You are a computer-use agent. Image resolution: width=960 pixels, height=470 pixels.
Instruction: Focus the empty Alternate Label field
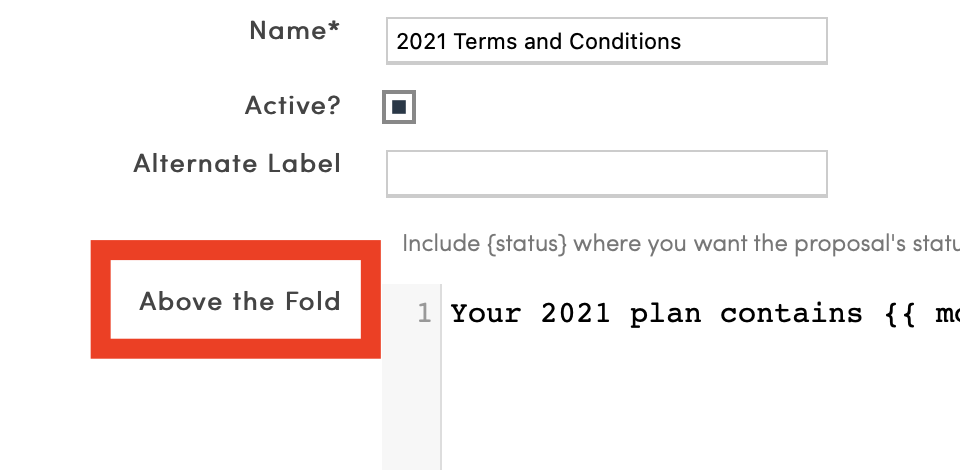pyautogui.click(x=605, y=174)
